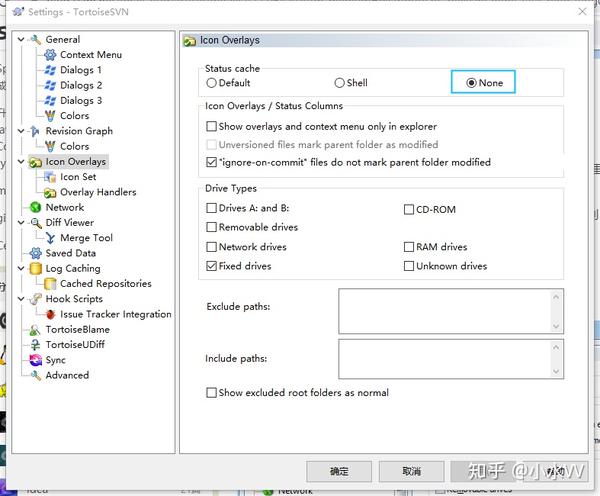Image resolution: width=600 pixels, height=496 pixels.
Task: Click the Merge Tool icon
Action: click(x=50, y=238)
